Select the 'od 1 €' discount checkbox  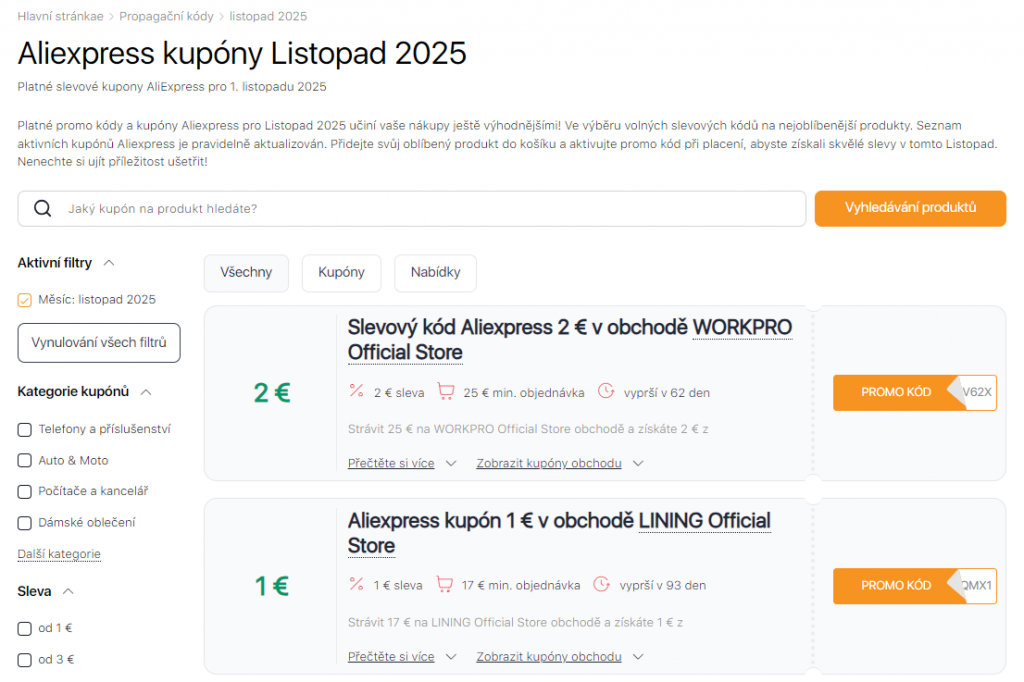[25, 629]
